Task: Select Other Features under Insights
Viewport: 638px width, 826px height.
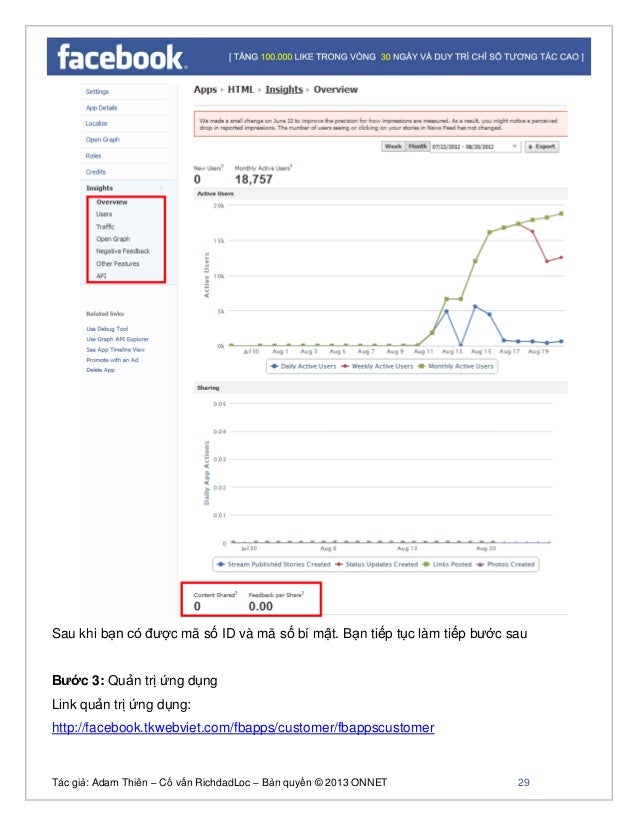Action: click(117, 263)
